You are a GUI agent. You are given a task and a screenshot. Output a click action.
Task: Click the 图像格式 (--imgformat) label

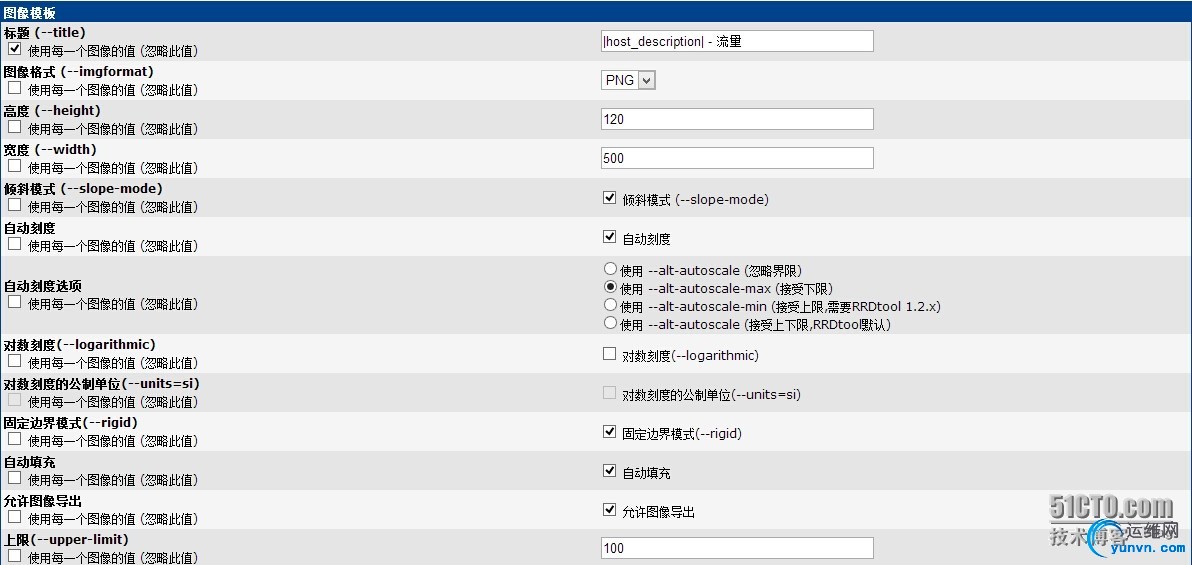[79, 71]
